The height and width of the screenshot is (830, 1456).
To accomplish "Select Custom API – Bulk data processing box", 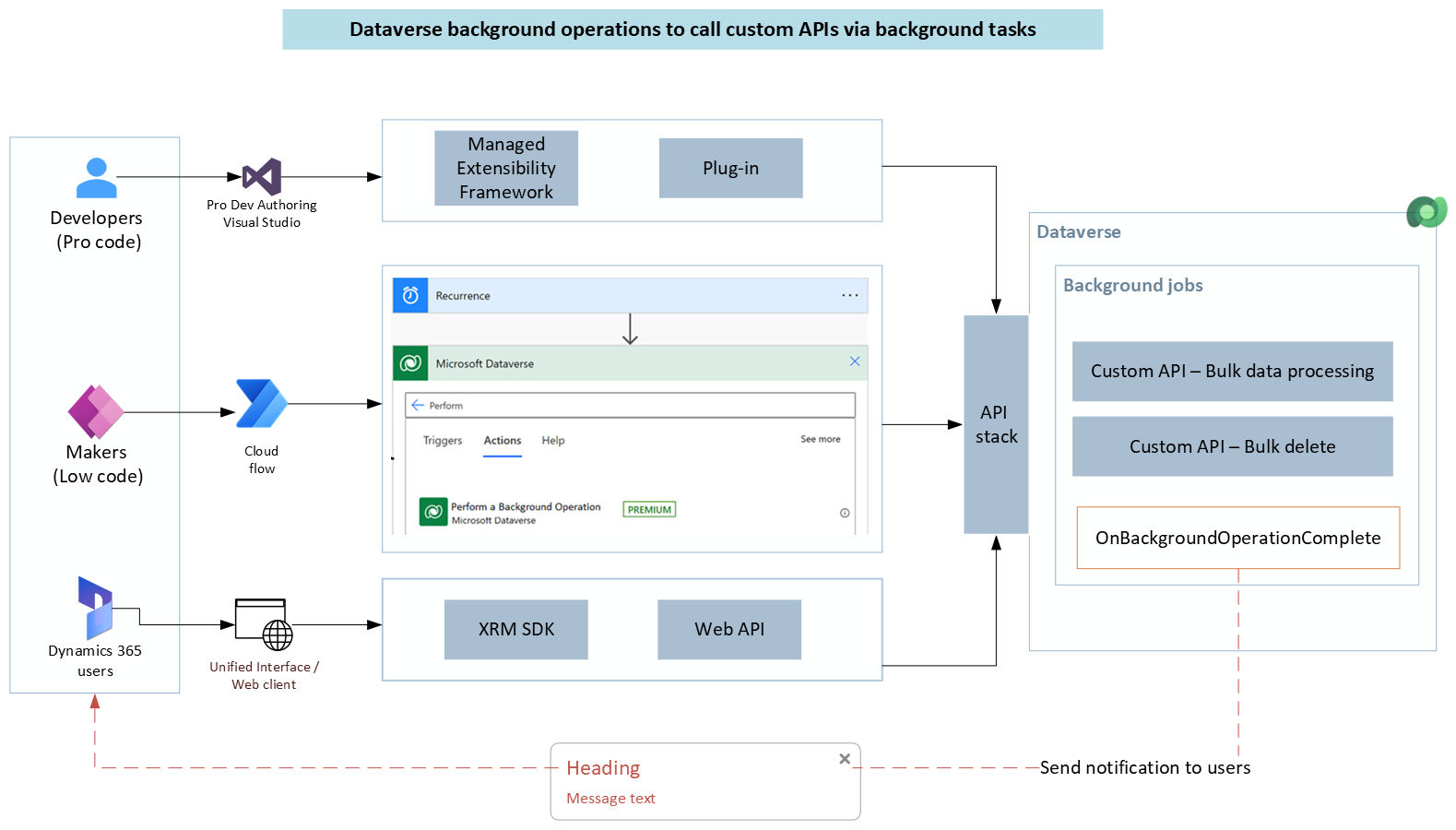I will pyautogui.click(x=1233, y=372).
